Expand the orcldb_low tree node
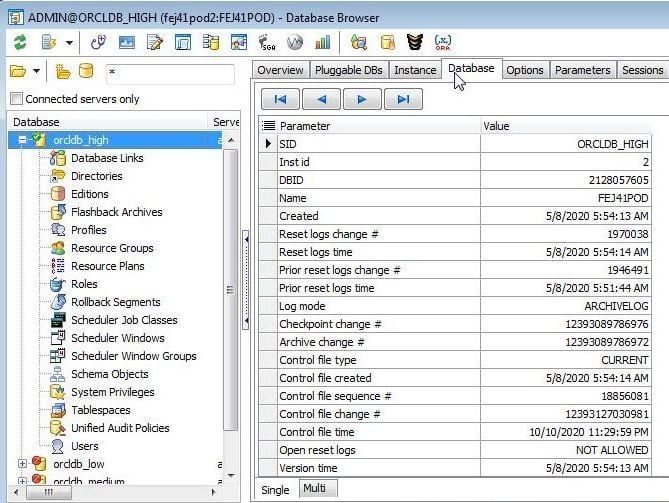This screenshot has width=669, height=503. [x=22, y=464]
